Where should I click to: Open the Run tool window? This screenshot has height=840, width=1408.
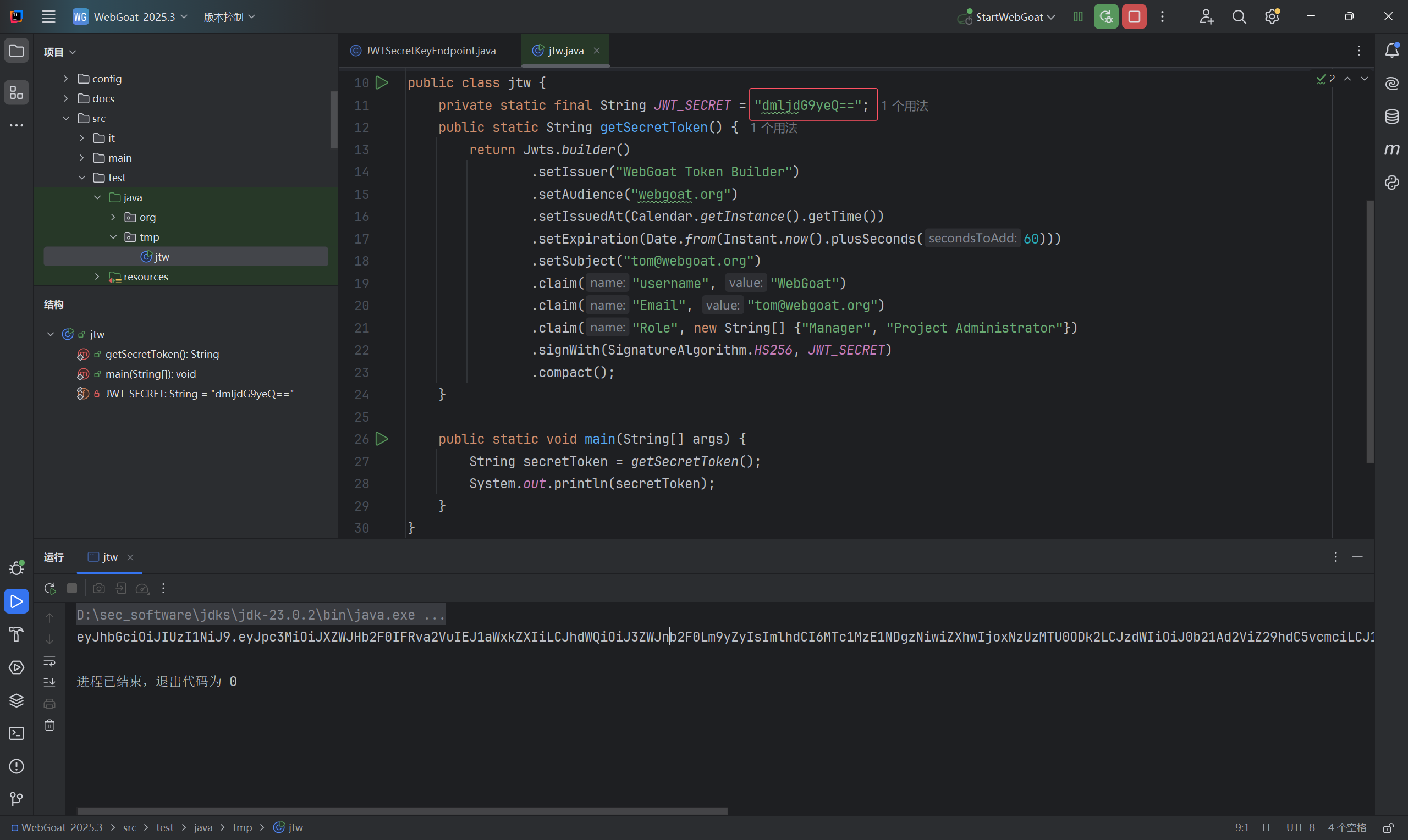(x=16, y=601)
